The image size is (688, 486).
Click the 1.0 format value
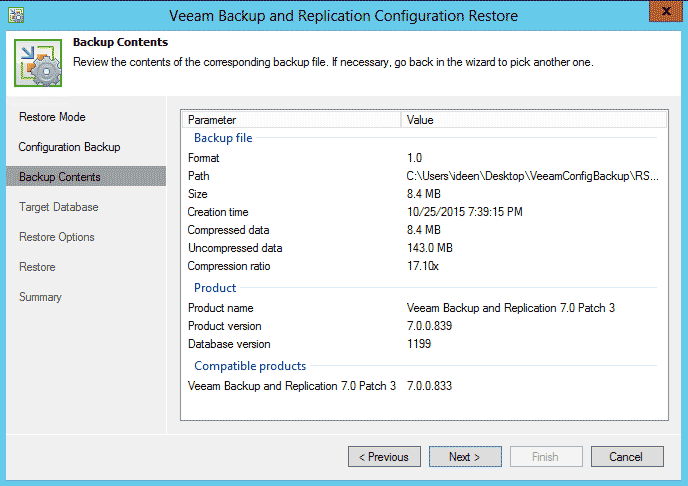pyautogui.click(x=415, y=158)
